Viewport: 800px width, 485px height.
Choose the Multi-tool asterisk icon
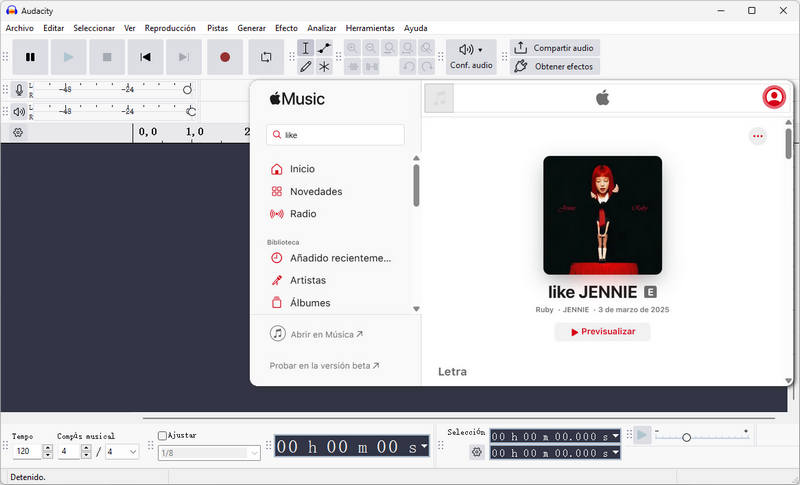pos(324,67)
